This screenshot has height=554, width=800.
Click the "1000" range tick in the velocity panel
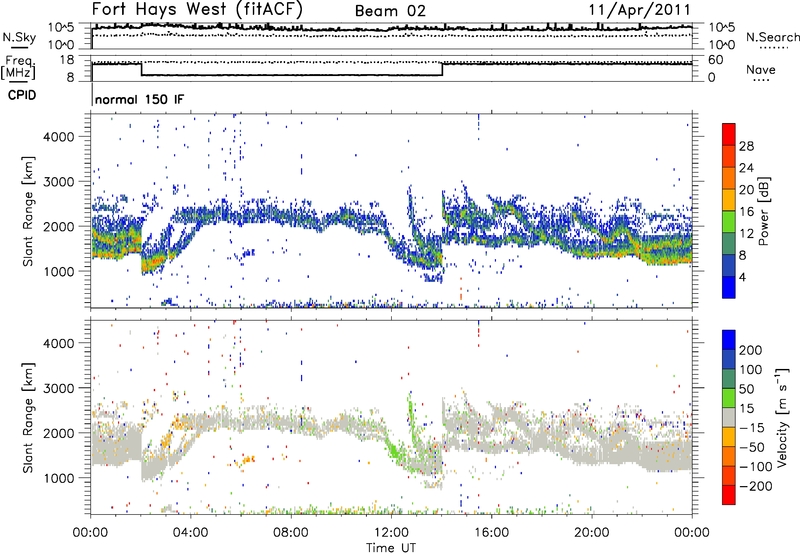click(x=58, y=478)
